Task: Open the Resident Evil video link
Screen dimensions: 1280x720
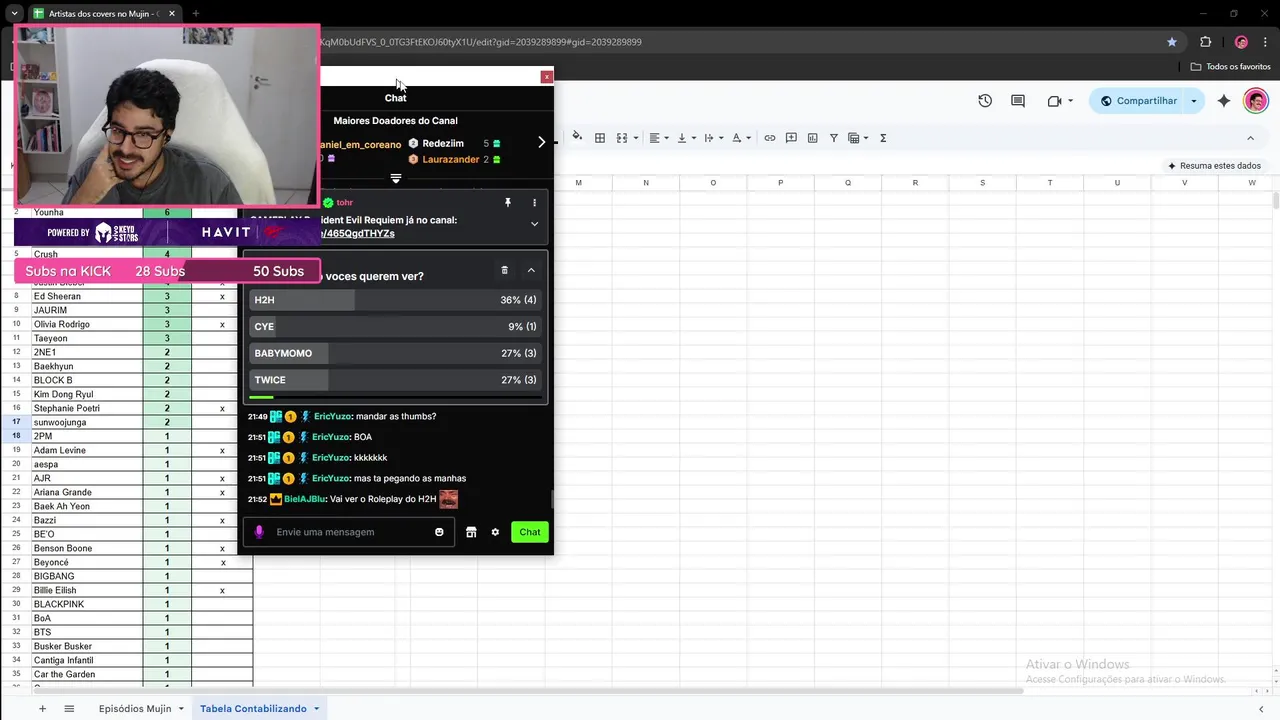Action: (357, 234)
